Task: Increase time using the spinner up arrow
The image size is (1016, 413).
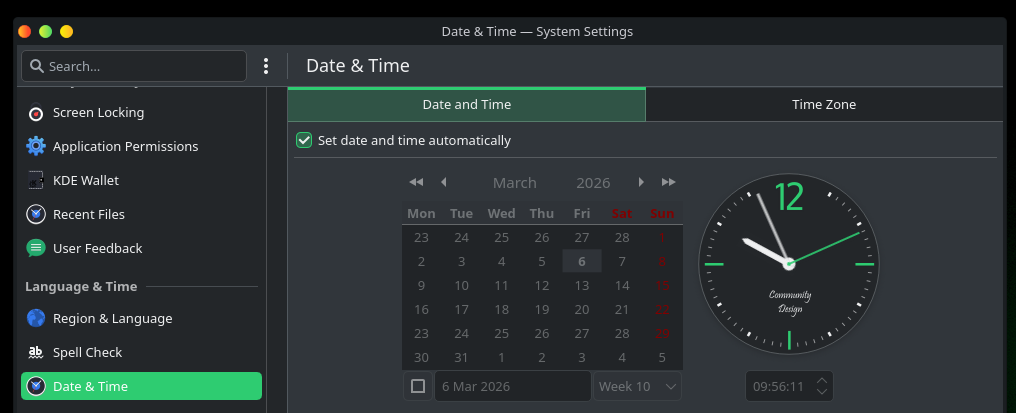Action: pyautogui.click(x=822, y=380)
